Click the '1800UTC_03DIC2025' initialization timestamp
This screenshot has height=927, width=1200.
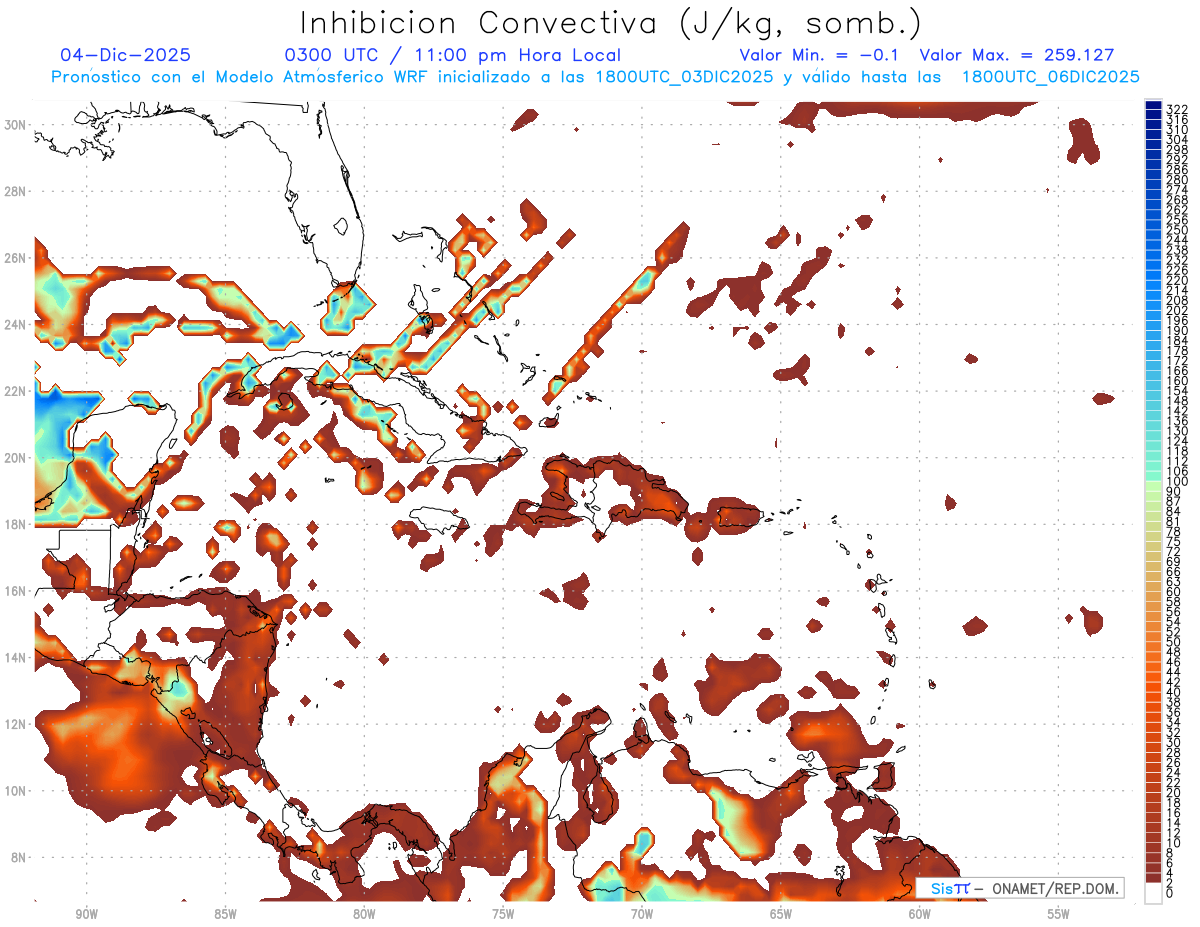tap(686, 77)
